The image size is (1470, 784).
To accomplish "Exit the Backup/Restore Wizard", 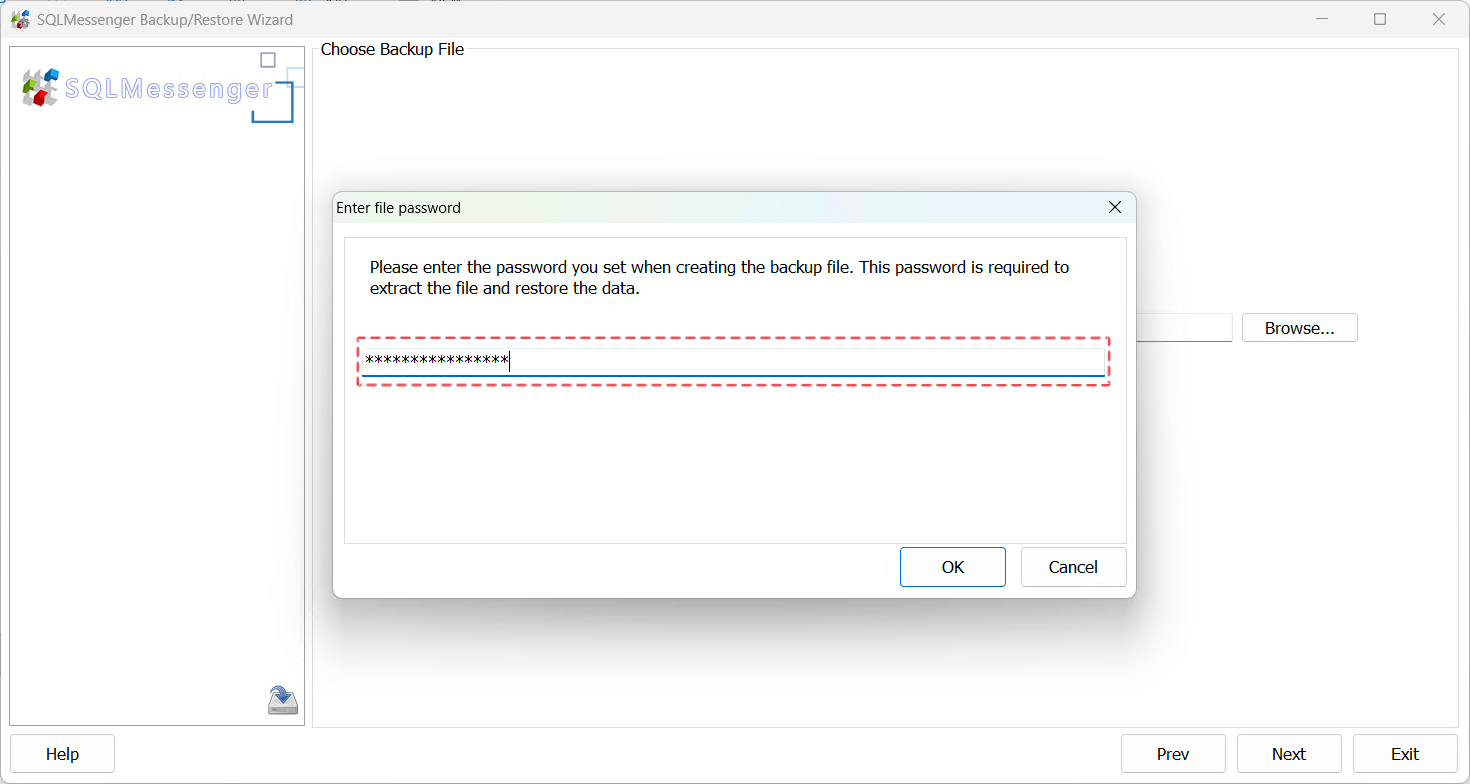I will click(1405, 753).
